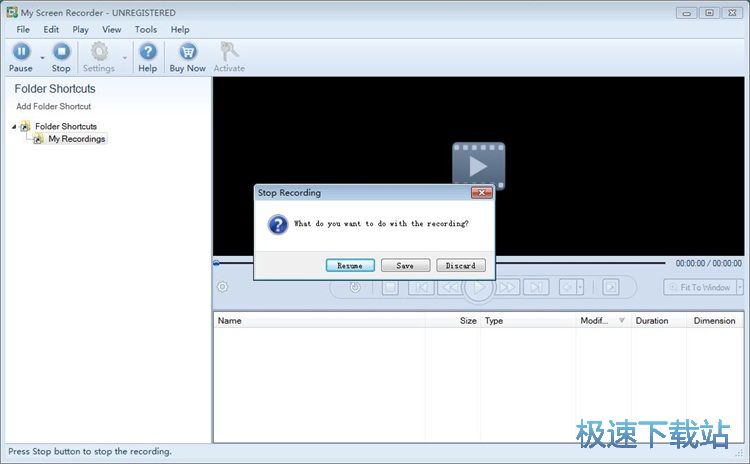Open the Edit menu
The height and width of the screenshot is (464, 750).
tap(51, 30)
